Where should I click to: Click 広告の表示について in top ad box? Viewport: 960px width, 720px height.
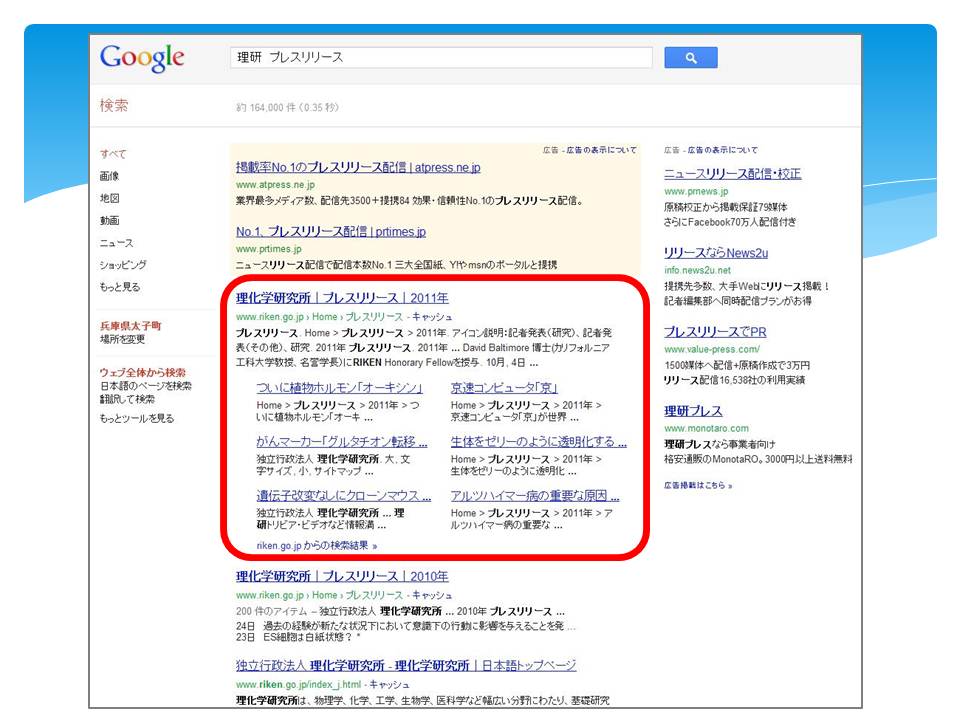click(601, 150)
